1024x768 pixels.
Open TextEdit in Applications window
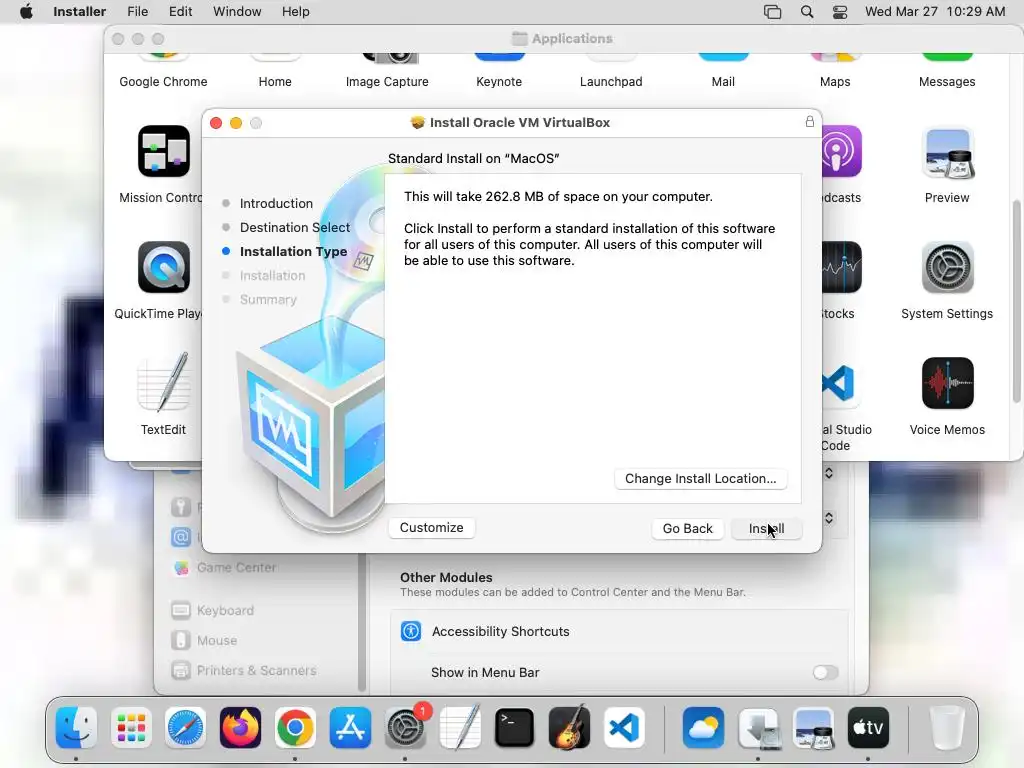coord(163,383)
